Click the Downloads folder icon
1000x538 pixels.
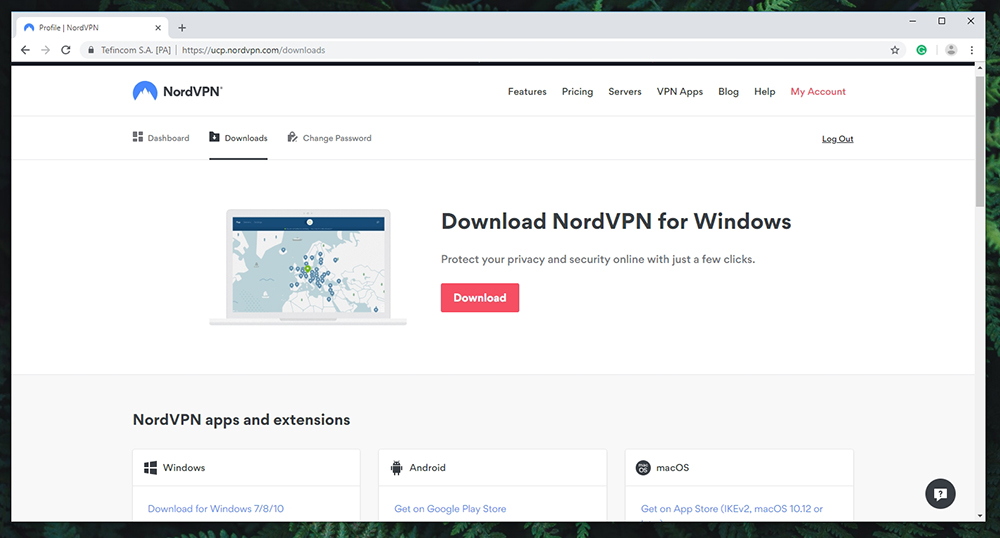tap(214, 137)
